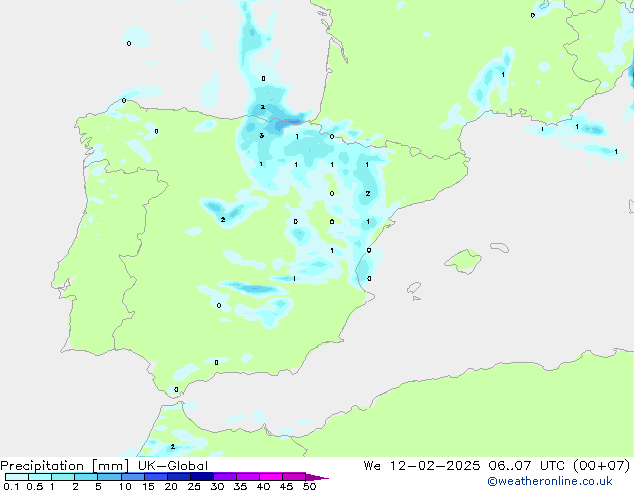Screen dimensions: 634x490
Task: Click the 15–20 mm legend color box
Action: [x=156, y=477]
